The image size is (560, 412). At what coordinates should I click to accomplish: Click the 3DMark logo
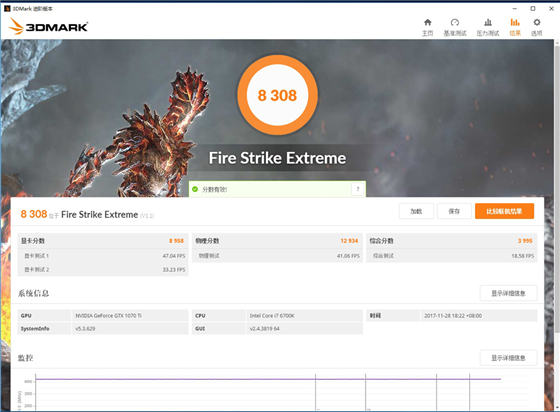click(x=48, y=26)
